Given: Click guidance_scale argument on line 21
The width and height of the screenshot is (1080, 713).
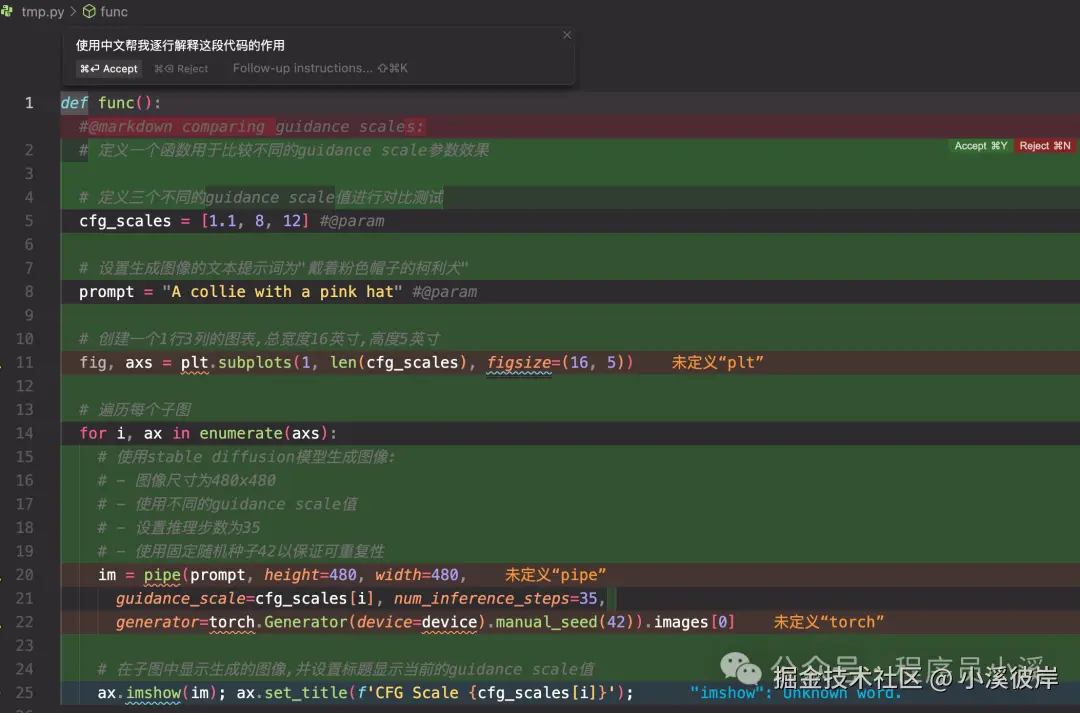Looking at the screenshot, I should tap(181, 599).
